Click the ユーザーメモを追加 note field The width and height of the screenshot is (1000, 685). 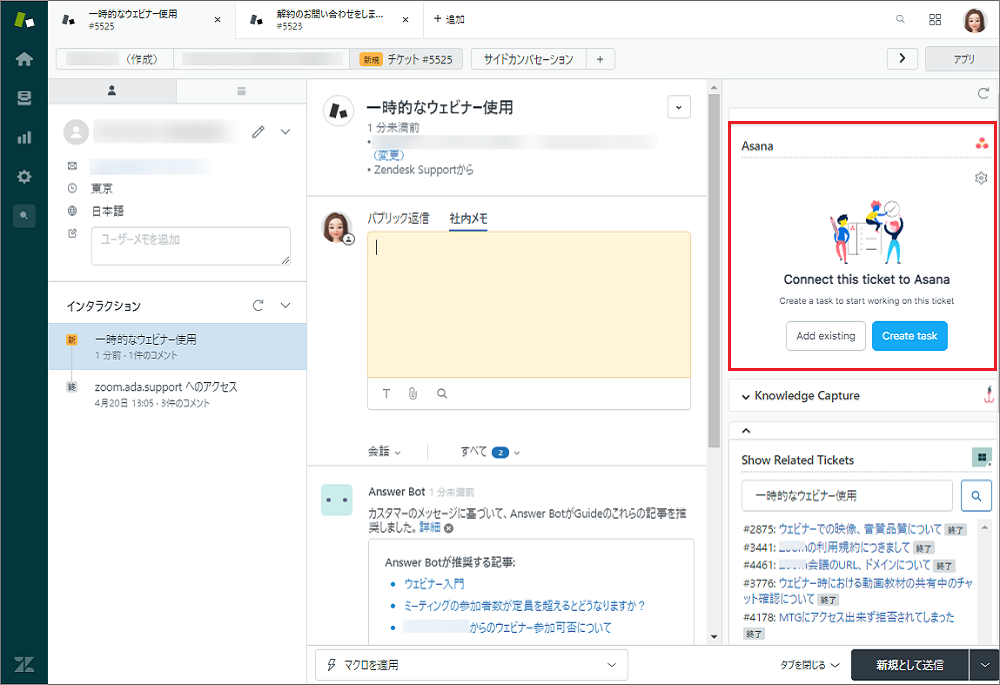click(191, 246)
